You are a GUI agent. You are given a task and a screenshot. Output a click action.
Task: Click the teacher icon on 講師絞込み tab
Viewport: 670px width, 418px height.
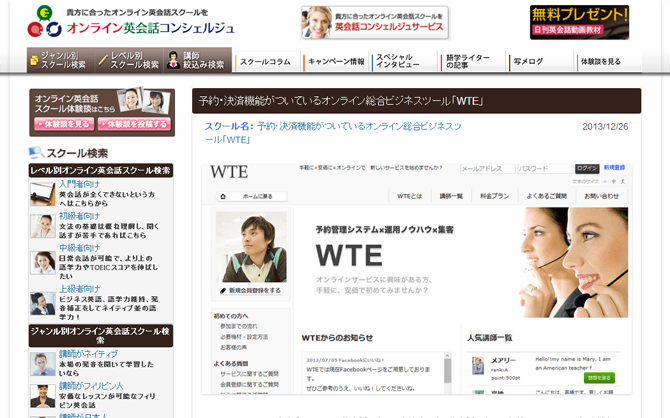click(173, 60)
